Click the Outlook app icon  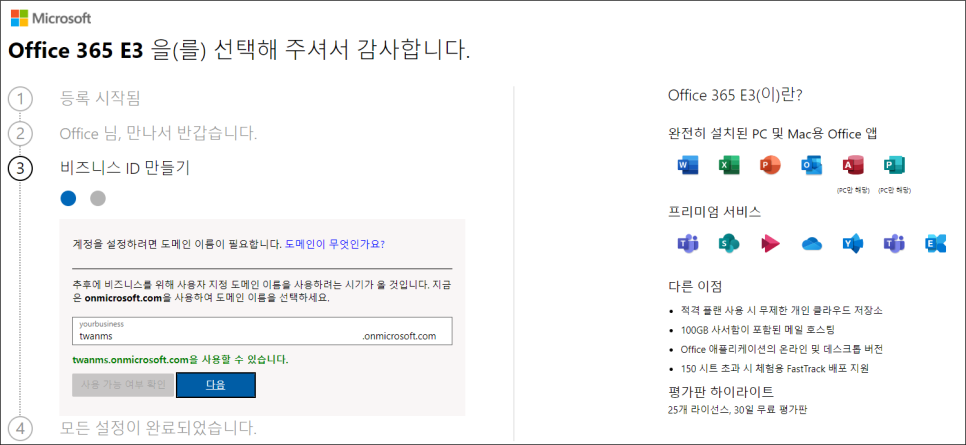click(811, 165)
